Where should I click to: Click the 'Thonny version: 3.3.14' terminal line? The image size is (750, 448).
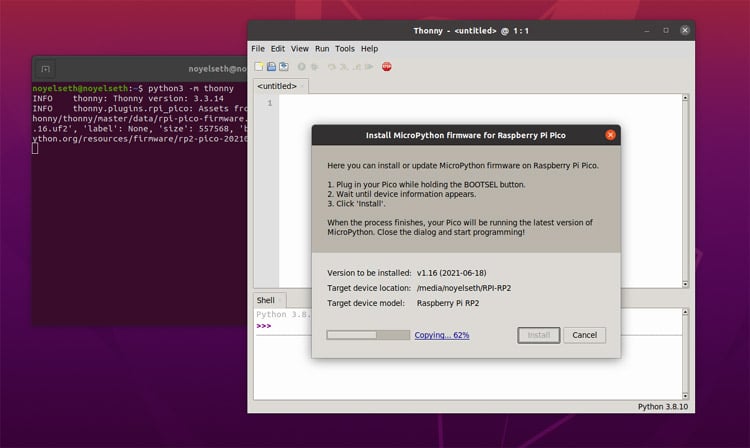click(128, 98)
